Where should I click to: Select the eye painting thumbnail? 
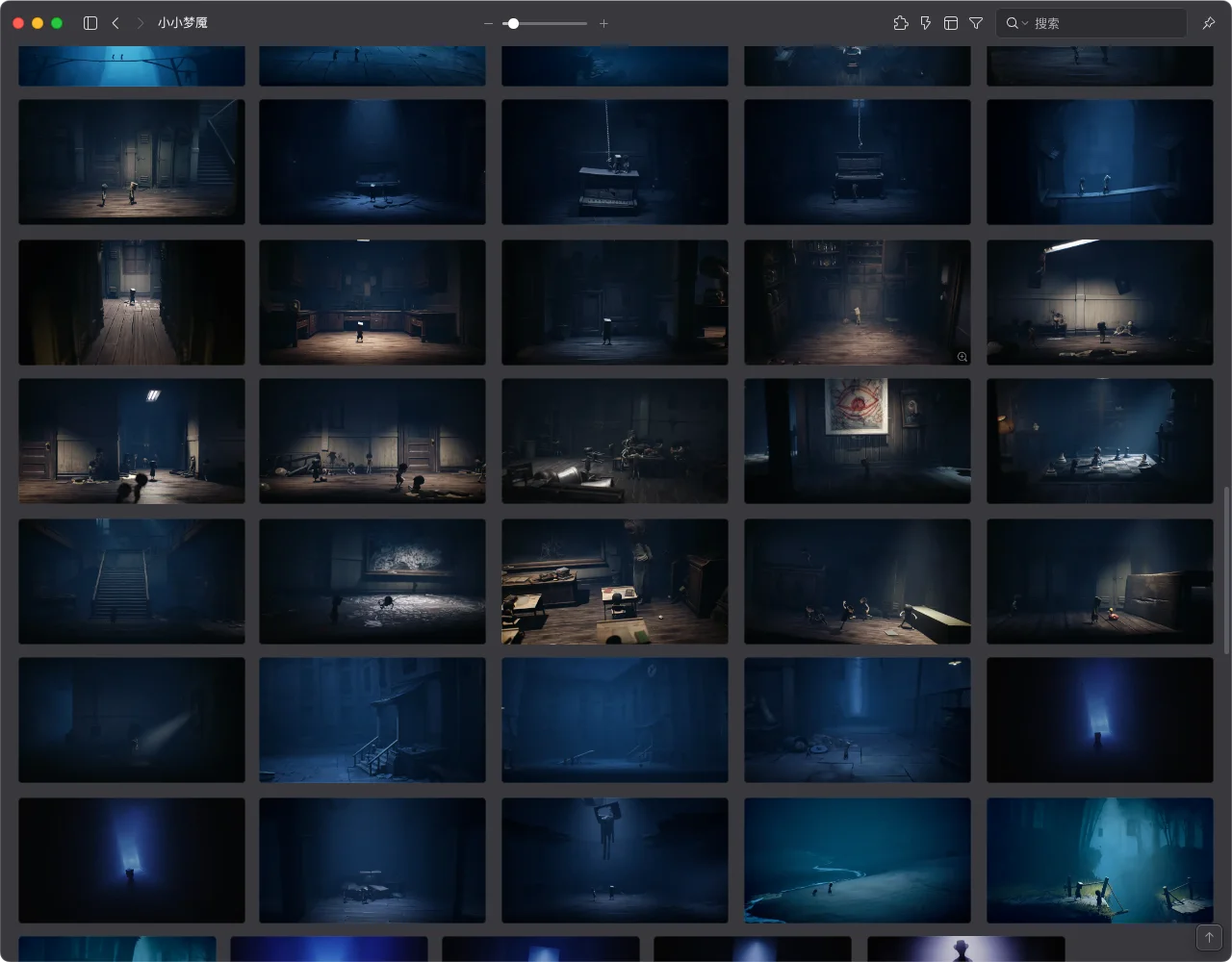(858, 441)
